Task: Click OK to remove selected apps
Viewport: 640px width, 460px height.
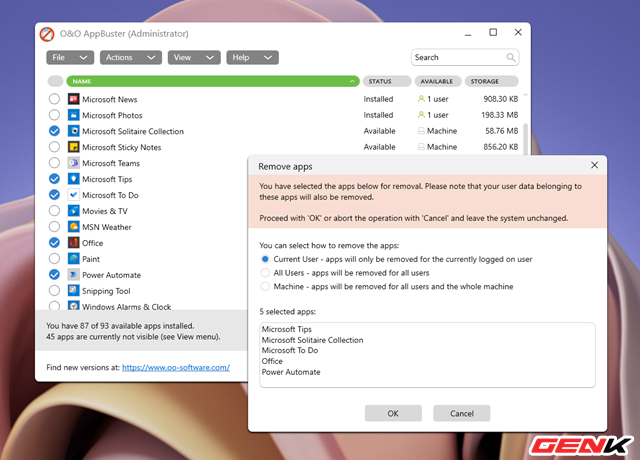Action: coord(393,413)
